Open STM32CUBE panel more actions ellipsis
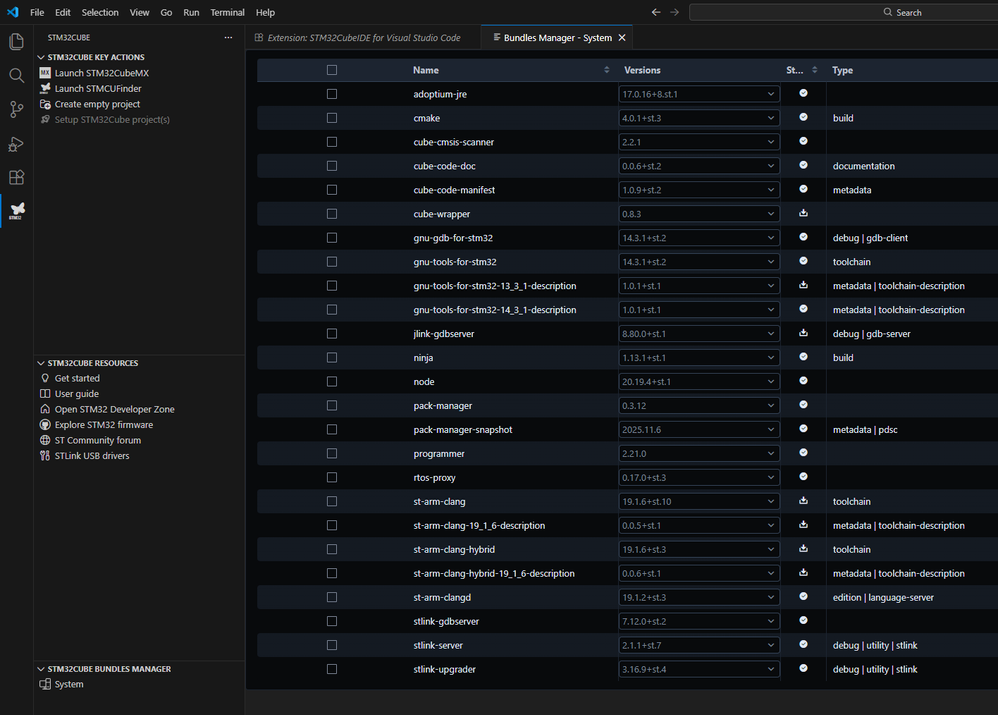 pyautogui.click(x=228, y=38)
